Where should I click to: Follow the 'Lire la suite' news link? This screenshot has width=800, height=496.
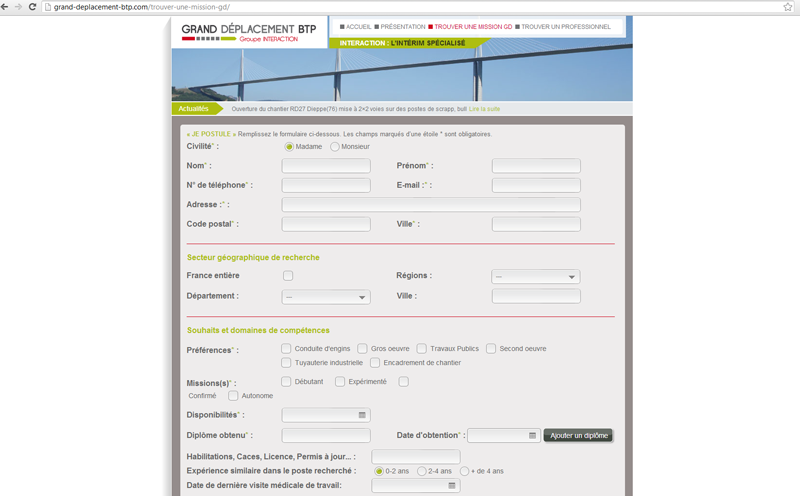(484, 109)
